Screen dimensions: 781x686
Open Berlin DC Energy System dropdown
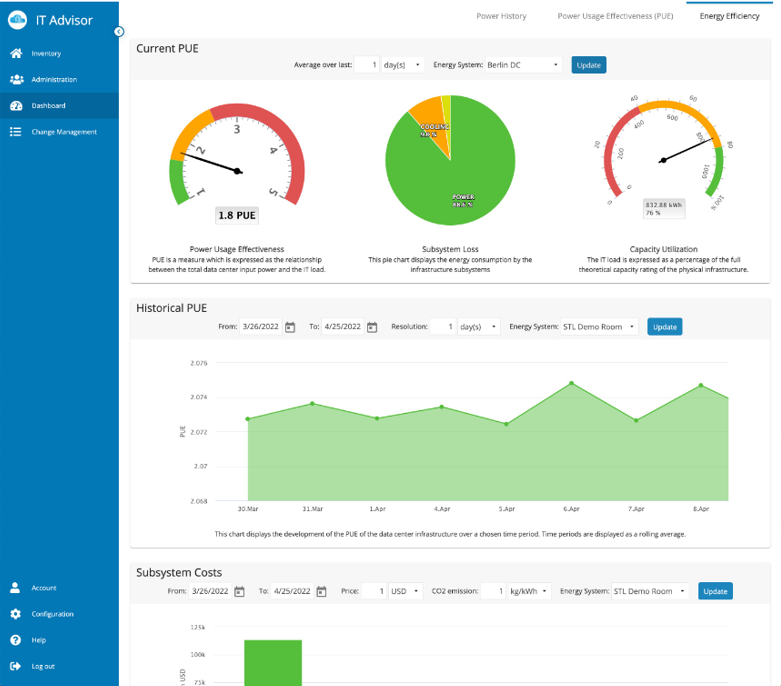523,65
